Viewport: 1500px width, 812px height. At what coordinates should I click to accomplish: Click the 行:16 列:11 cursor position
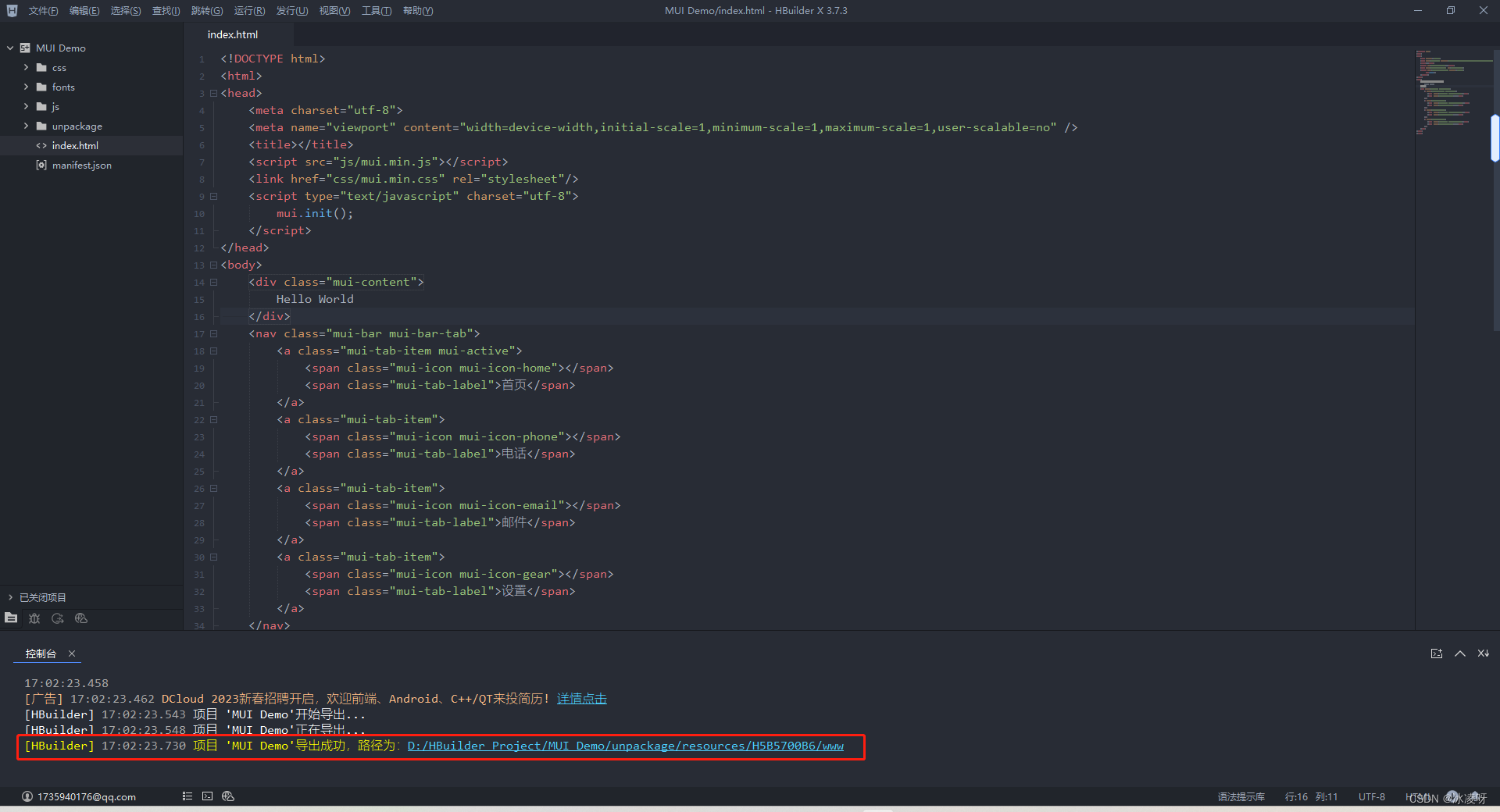click(x=1311, y=796)
